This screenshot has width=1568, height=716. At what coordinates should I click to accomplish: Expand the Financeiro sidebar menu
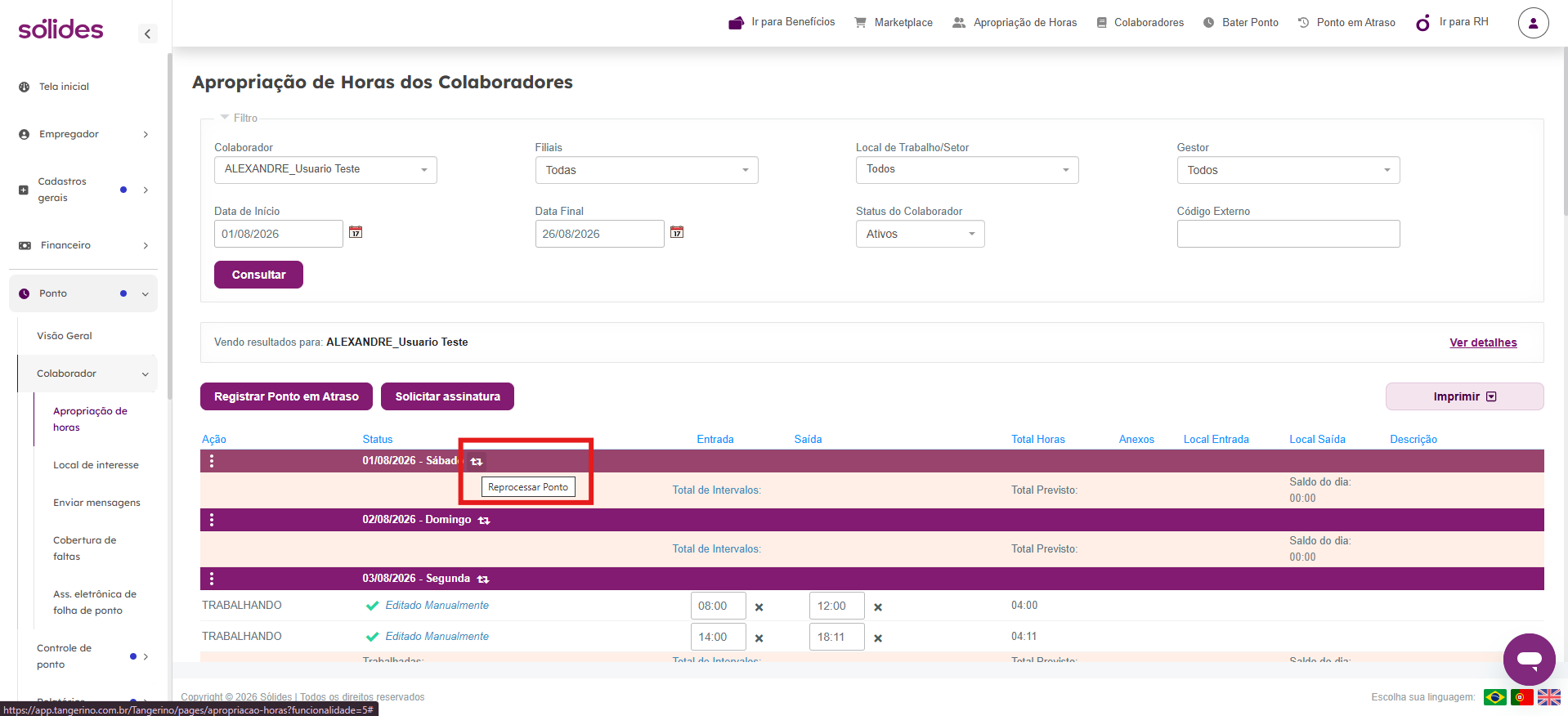pos(83,245)
